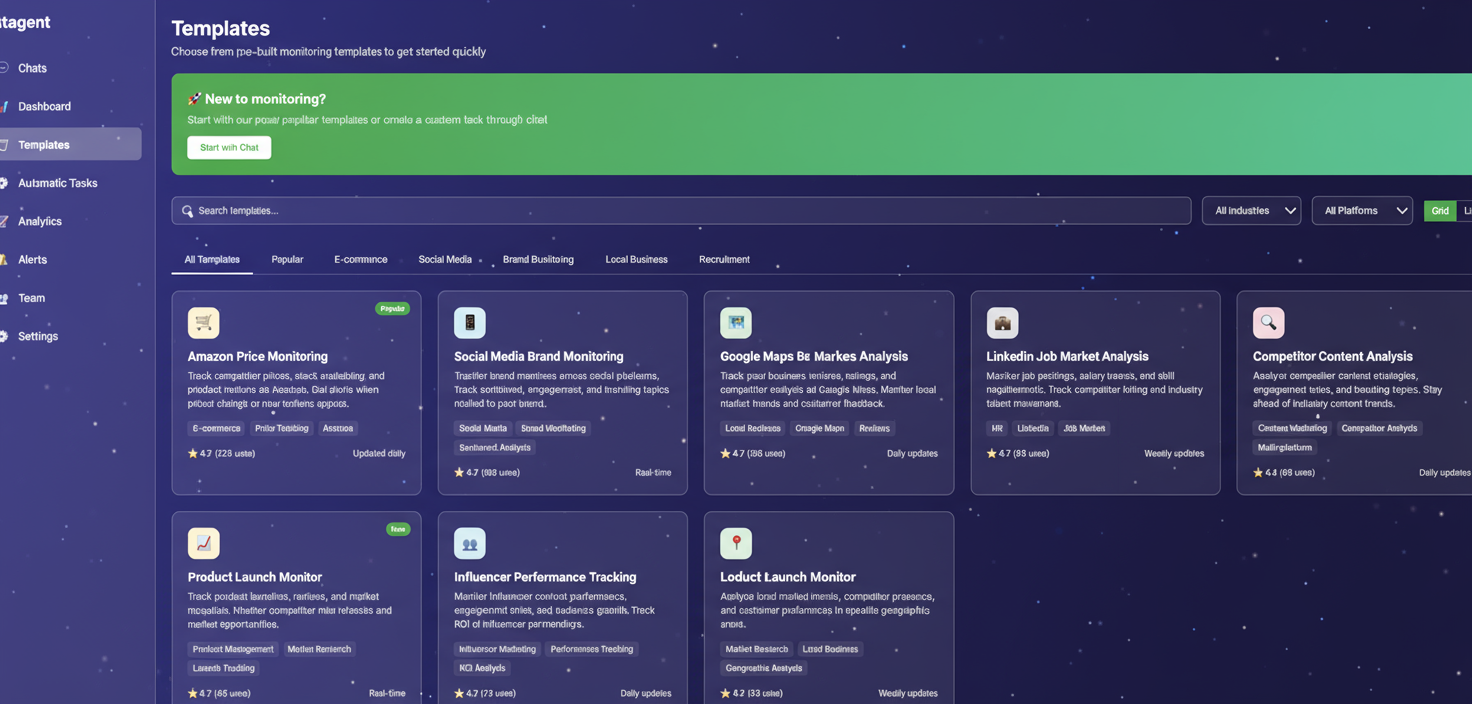Image resolution: width=1472 pixels, height=704 pixels.
Task: Expand the All Platforms dropdown
Action: pos(1362,210)
